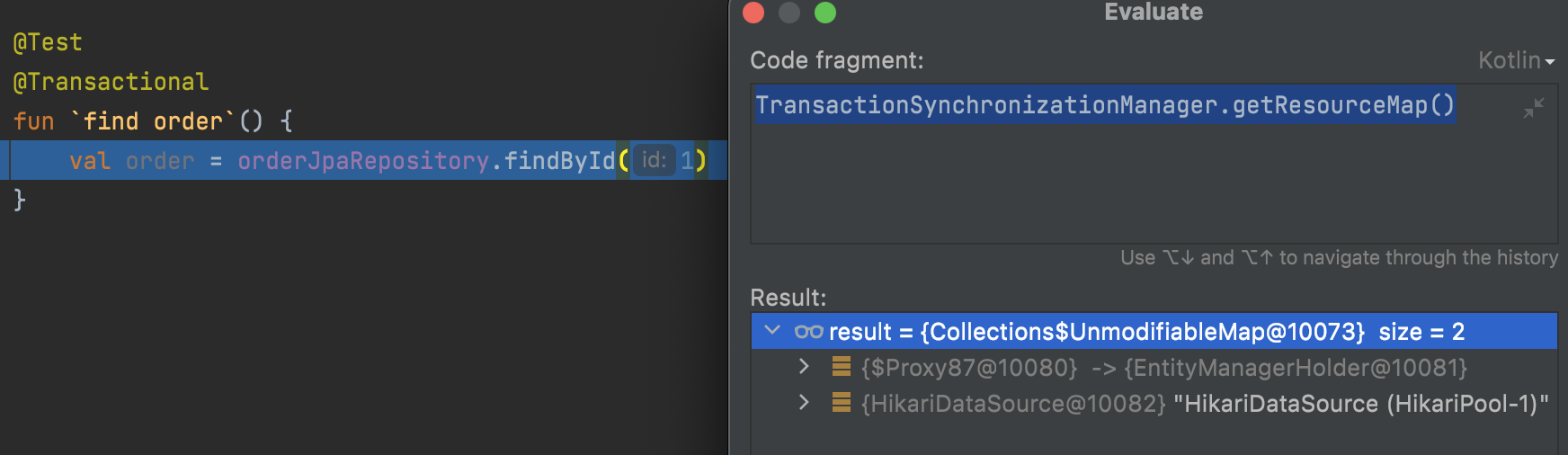Screen dimensions: 1568x455
Task: Click the @Transactional annotation
Action: click(x=111, y=82)
